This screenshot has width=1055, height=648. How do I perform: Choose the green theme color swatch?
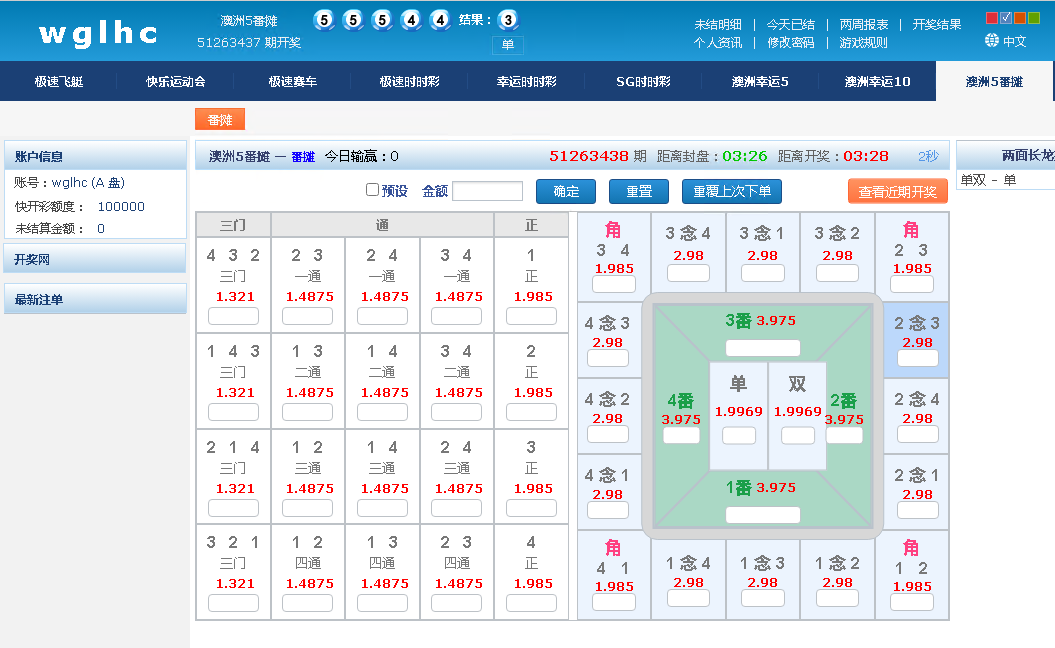1034,17
